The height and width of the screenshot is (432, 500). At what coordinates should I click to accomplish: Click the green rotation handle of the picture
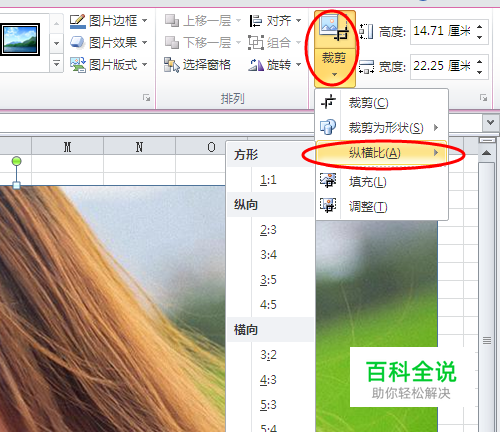coord(16,161)
